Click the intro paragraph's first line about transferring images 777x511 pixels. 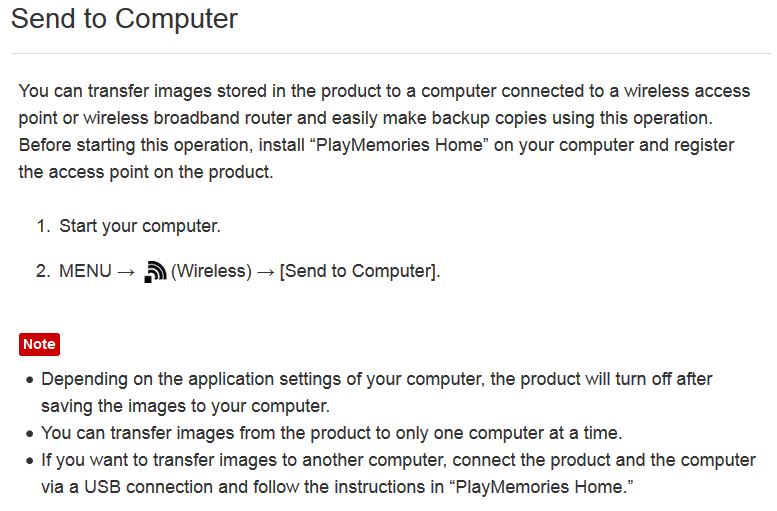coord(384,91)
